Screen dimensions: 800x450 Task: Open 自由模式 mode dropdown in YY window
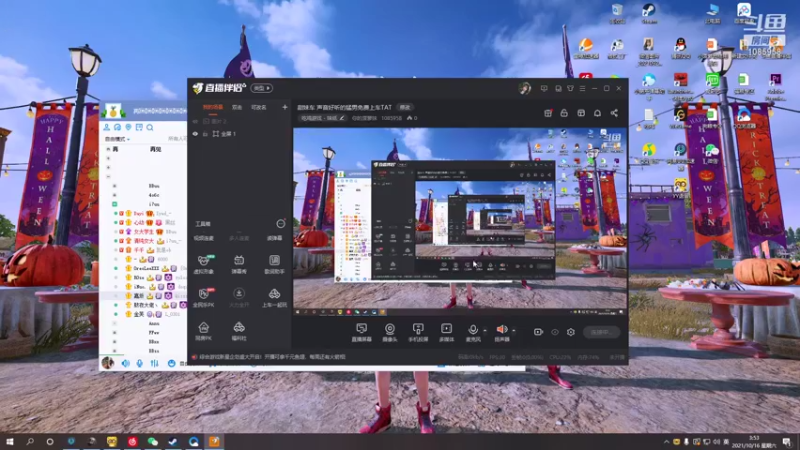click(117, 139)
